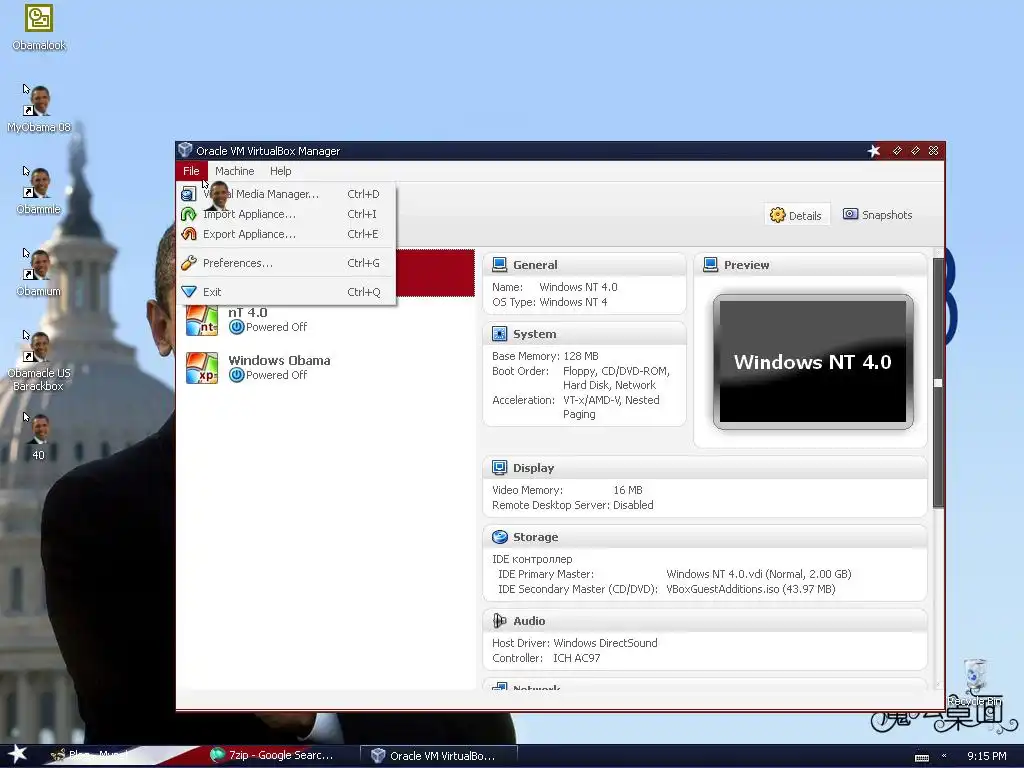This screenshot has width=1024, height=768.
Task: Click the 'Host Driver: Windows DirectSound' text
Action: [575, 643]
